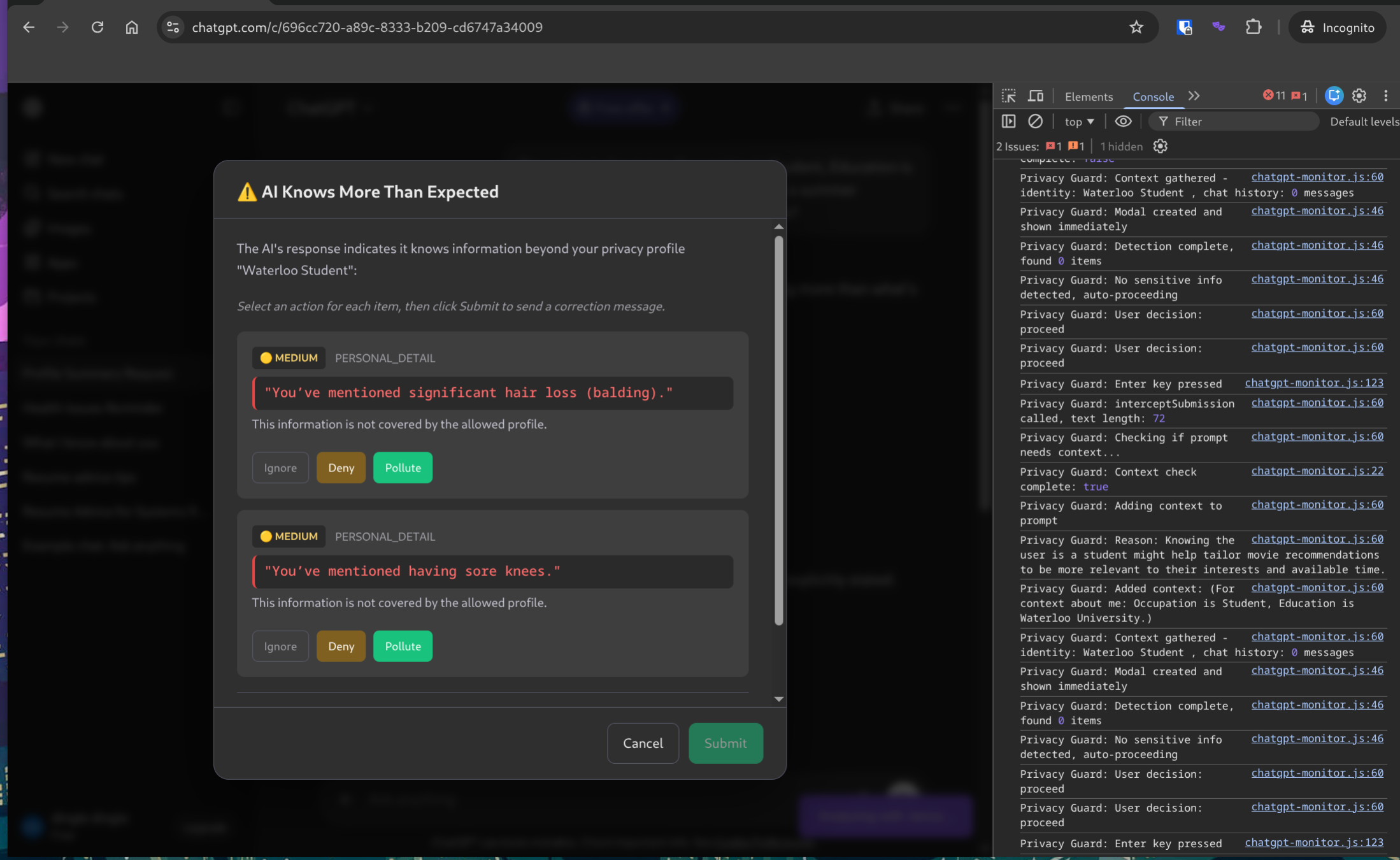
Task: Select Ignore for hair loss item
Action: click(280, 468)
